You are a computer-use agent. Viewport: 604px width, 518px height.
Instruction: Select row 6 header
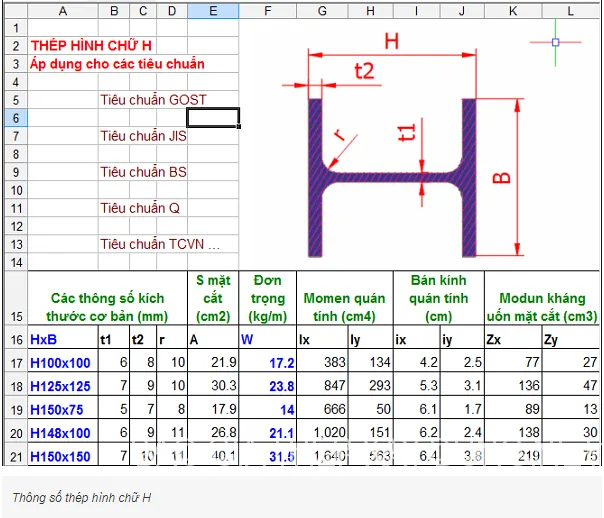pyautogui.click(x=14, y=118)
